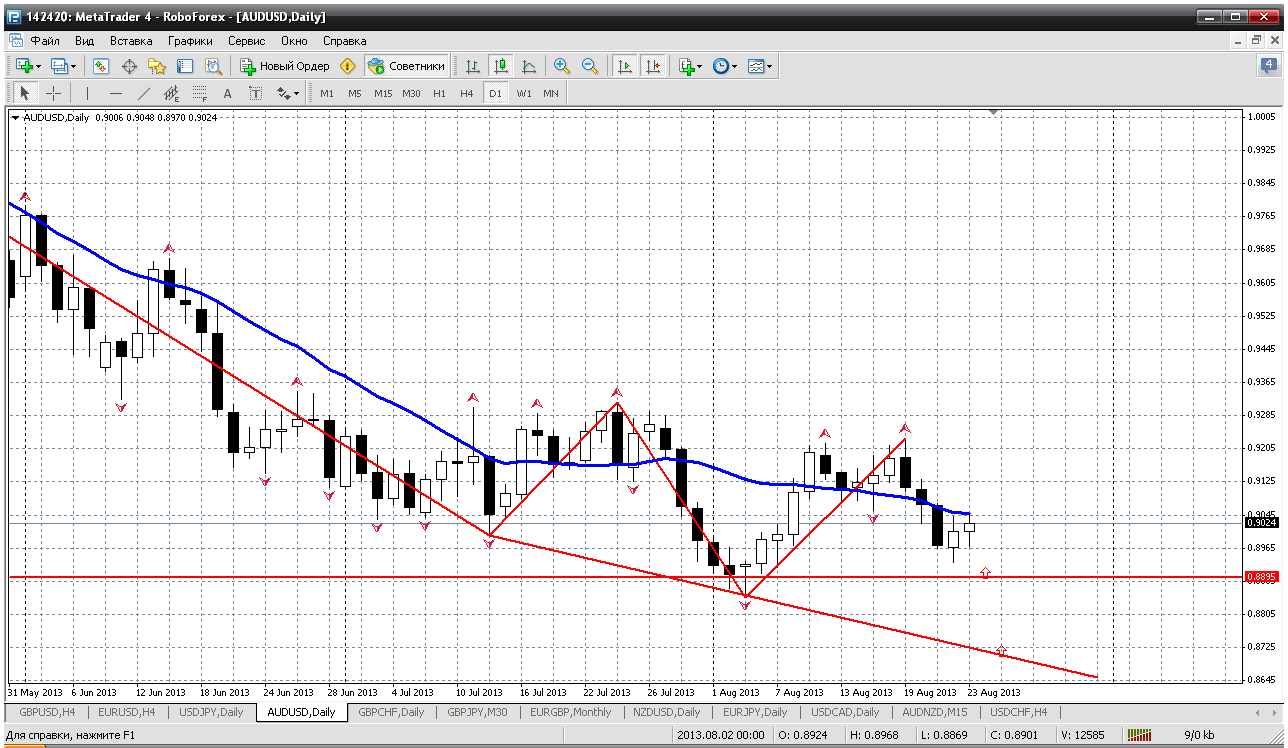The height and width of the screenshot is (748, 1288).
Task: Click the New Chart icon
Action: pos(24,66)
